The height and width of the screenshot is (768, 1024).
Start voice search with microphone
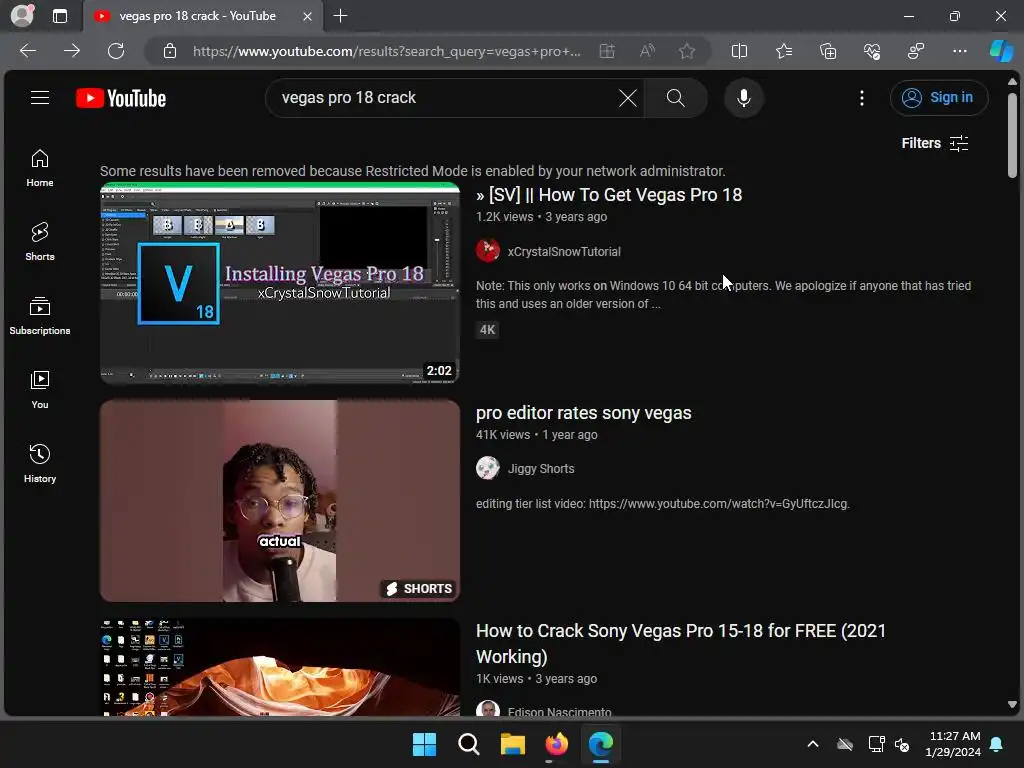point(743,98)
